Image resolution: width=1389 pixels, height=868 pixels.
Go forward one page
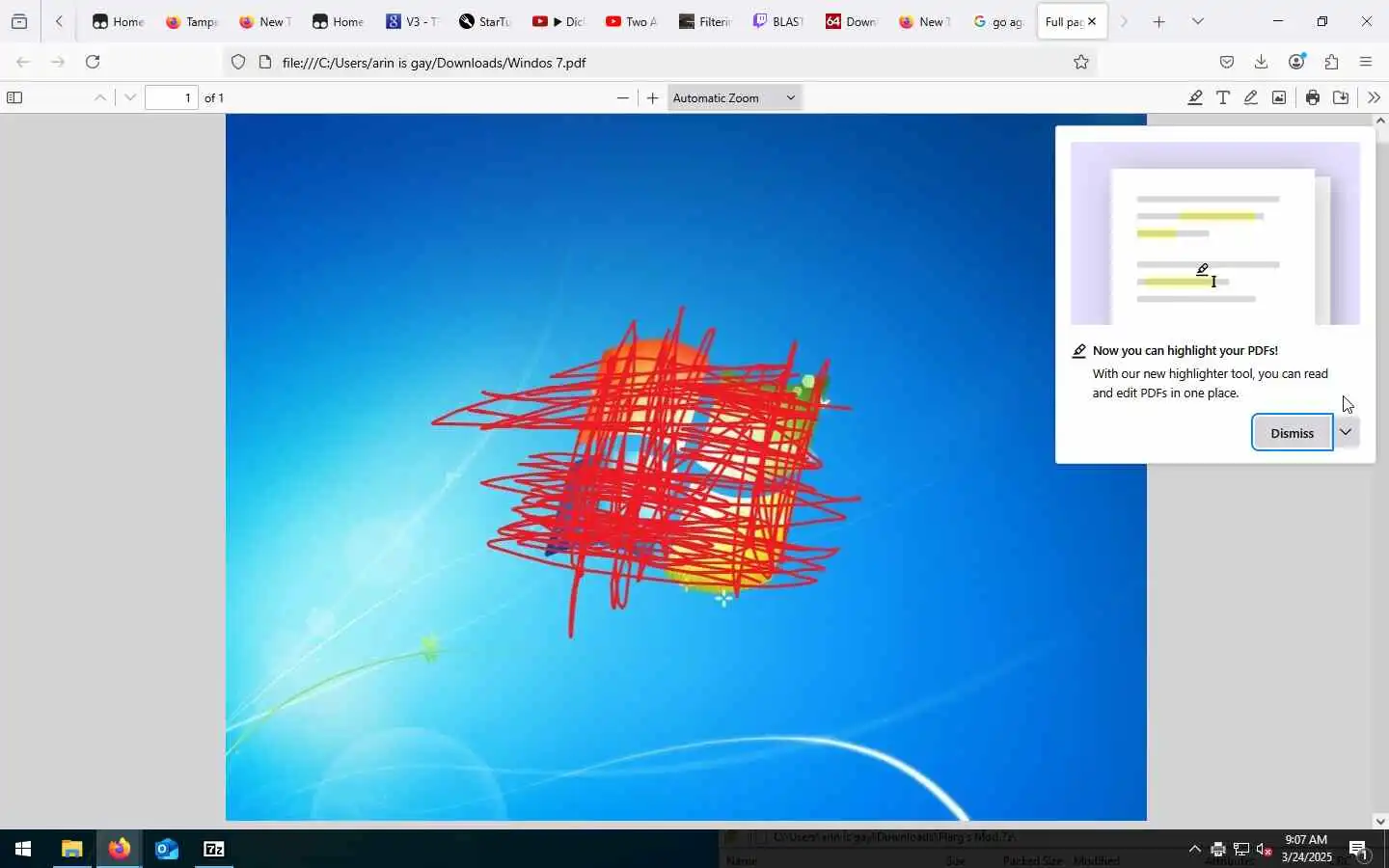pyautogui.click(x=58, y=62)
